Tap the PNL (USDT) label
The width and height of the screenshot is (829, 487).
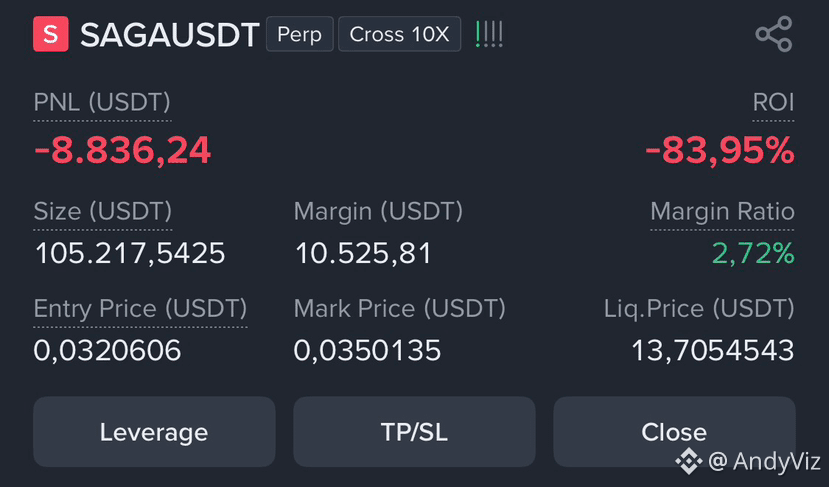click(x=102, y=102)
